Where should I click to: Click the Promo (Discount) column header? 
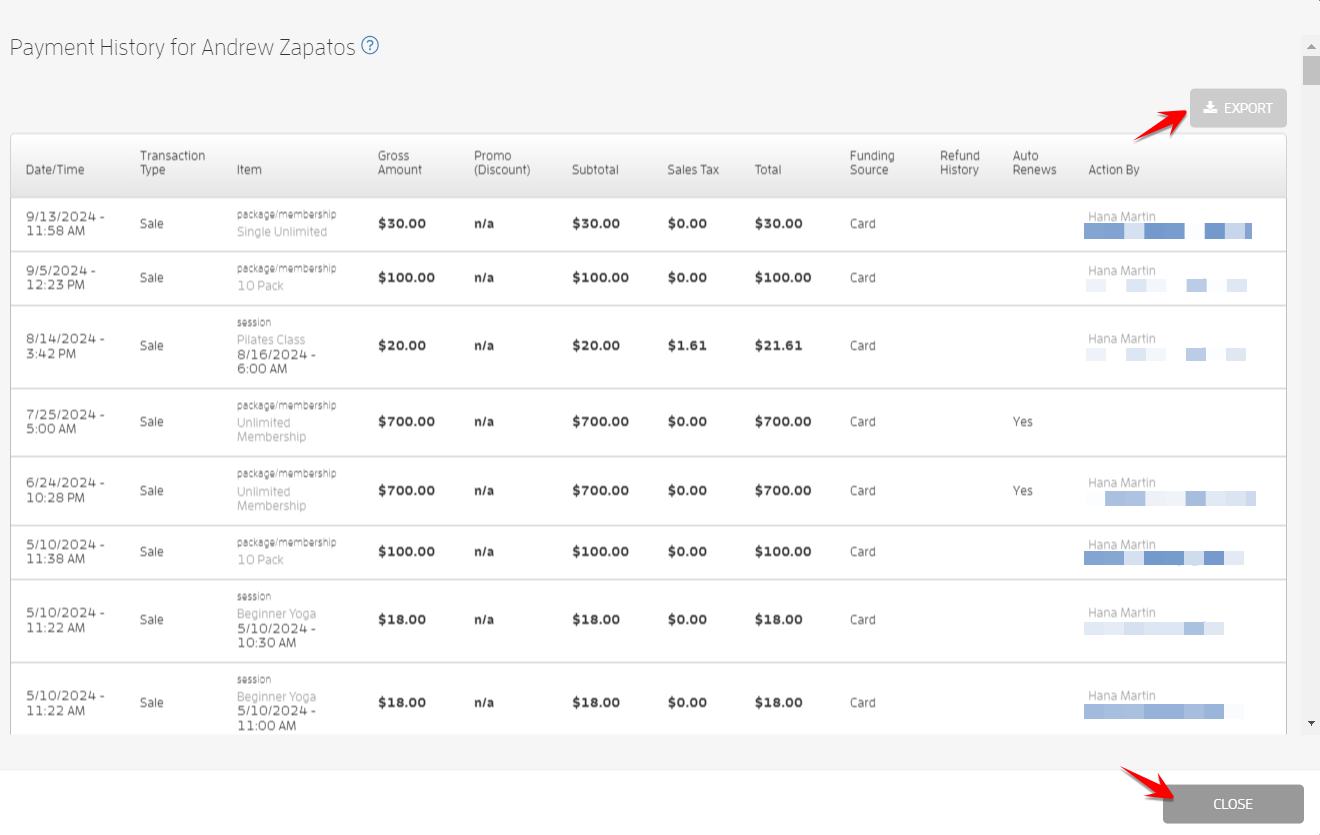(502, 163)
